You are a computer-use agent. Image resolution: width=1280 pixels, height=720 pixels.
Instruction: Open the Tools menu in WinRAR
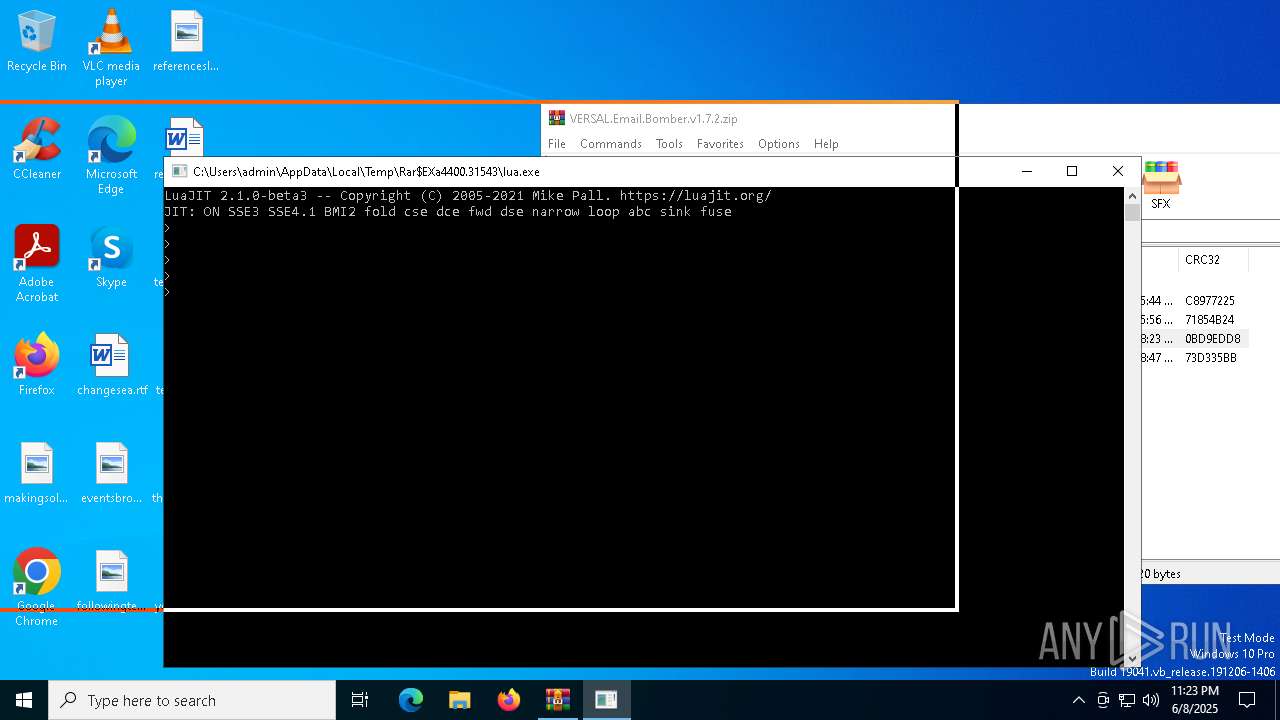(x=669, y=144)
